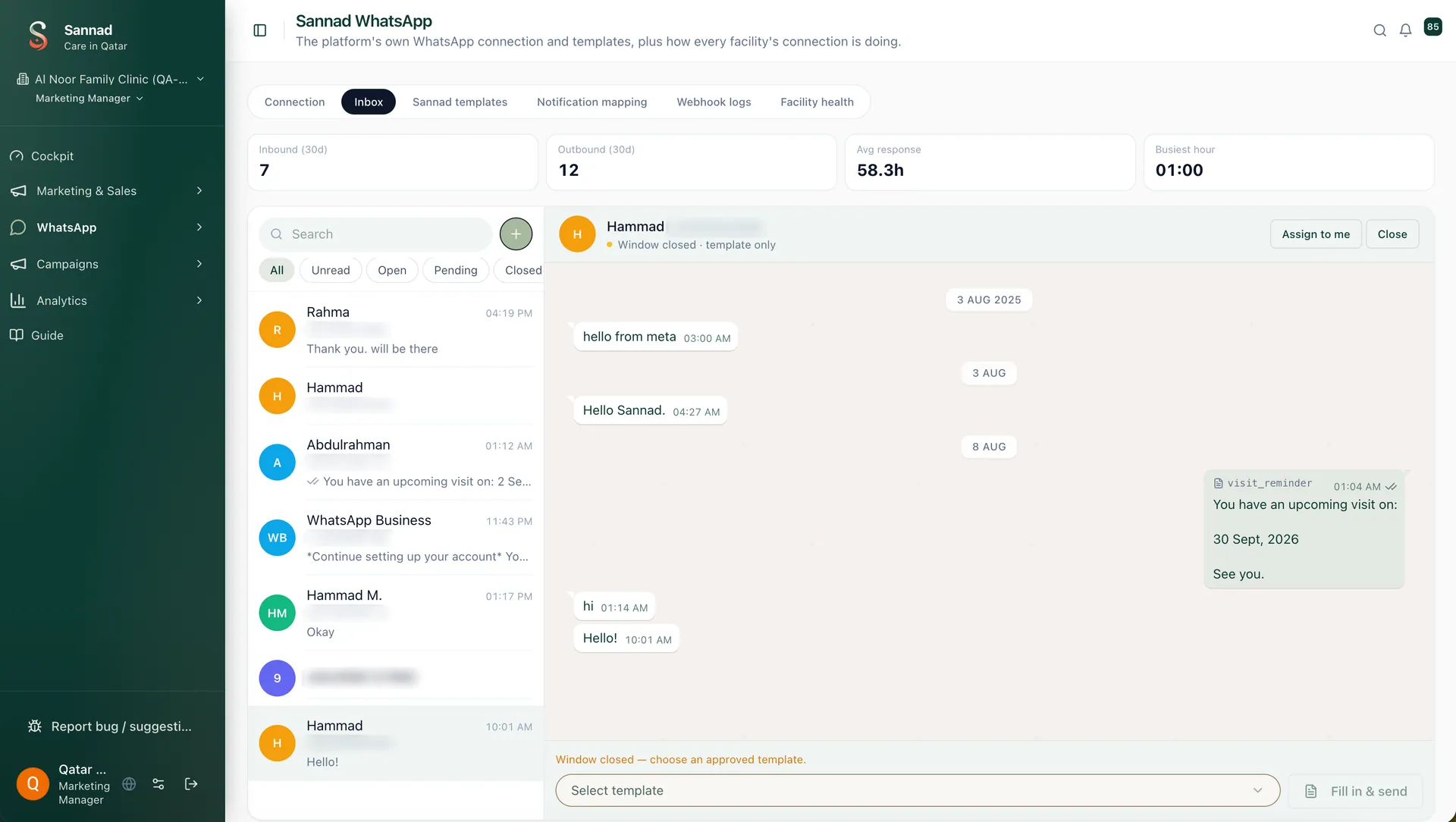This screenshot has height=822, width=1456.
Task: Click the Inbound (30d) stat card
Action: click(393, 162)
